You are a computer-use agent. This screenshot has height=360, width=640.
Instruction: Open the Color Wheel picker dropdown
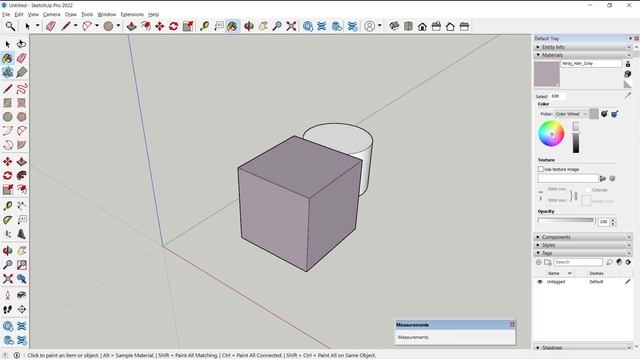click(571, 114)
